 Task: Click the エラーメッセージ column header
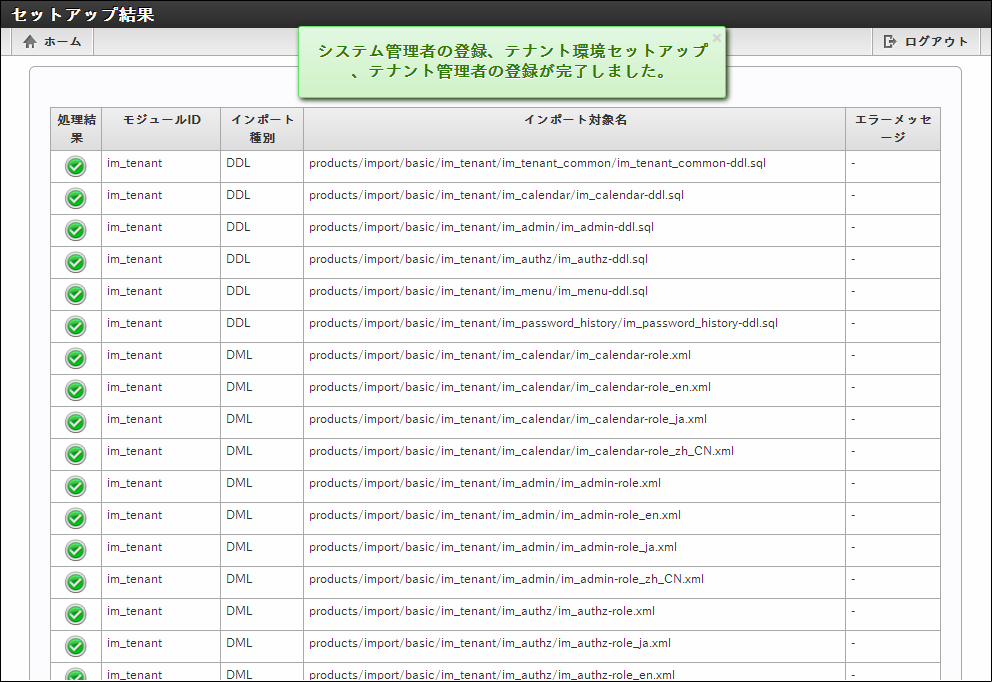[892, 129]
